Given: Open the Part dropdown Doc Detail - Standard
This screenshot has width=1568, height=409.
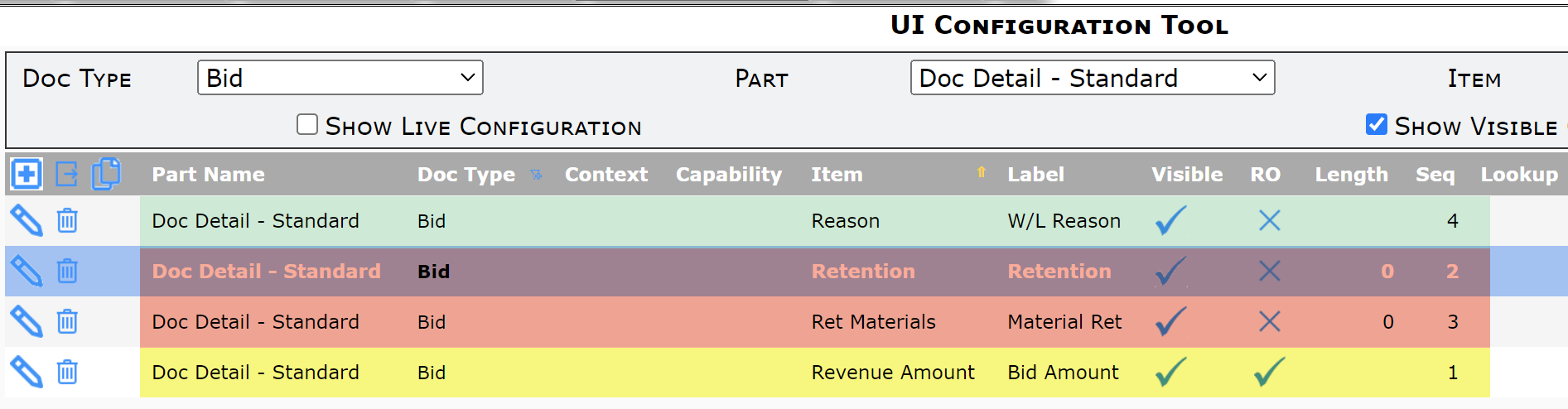Looking at the screenshot, I should [x=1093, y=78].
